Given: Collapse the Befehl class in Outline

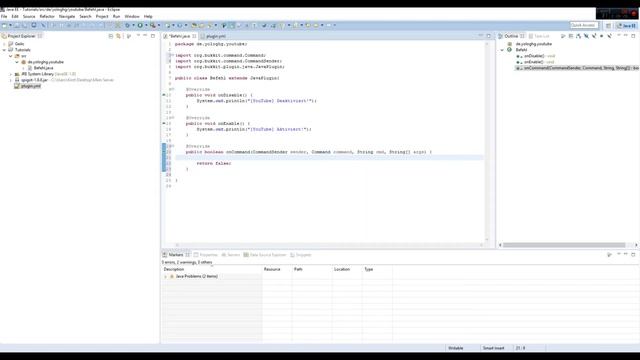Looking at the screenshot, I should tap(502, 50).
